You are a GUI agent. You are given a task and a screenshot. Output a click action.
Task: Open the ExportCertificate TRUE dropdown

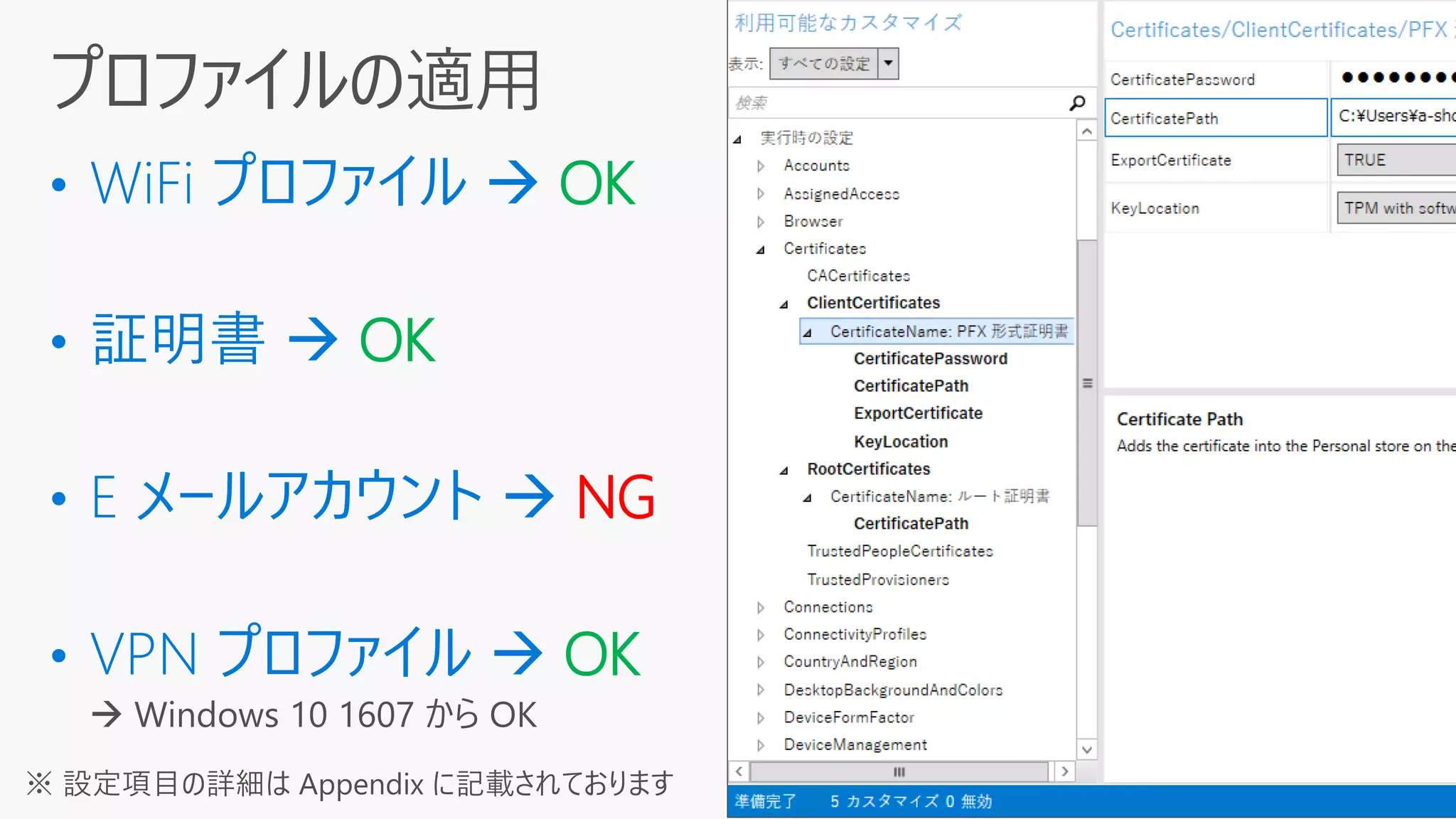coord(1396,160)
